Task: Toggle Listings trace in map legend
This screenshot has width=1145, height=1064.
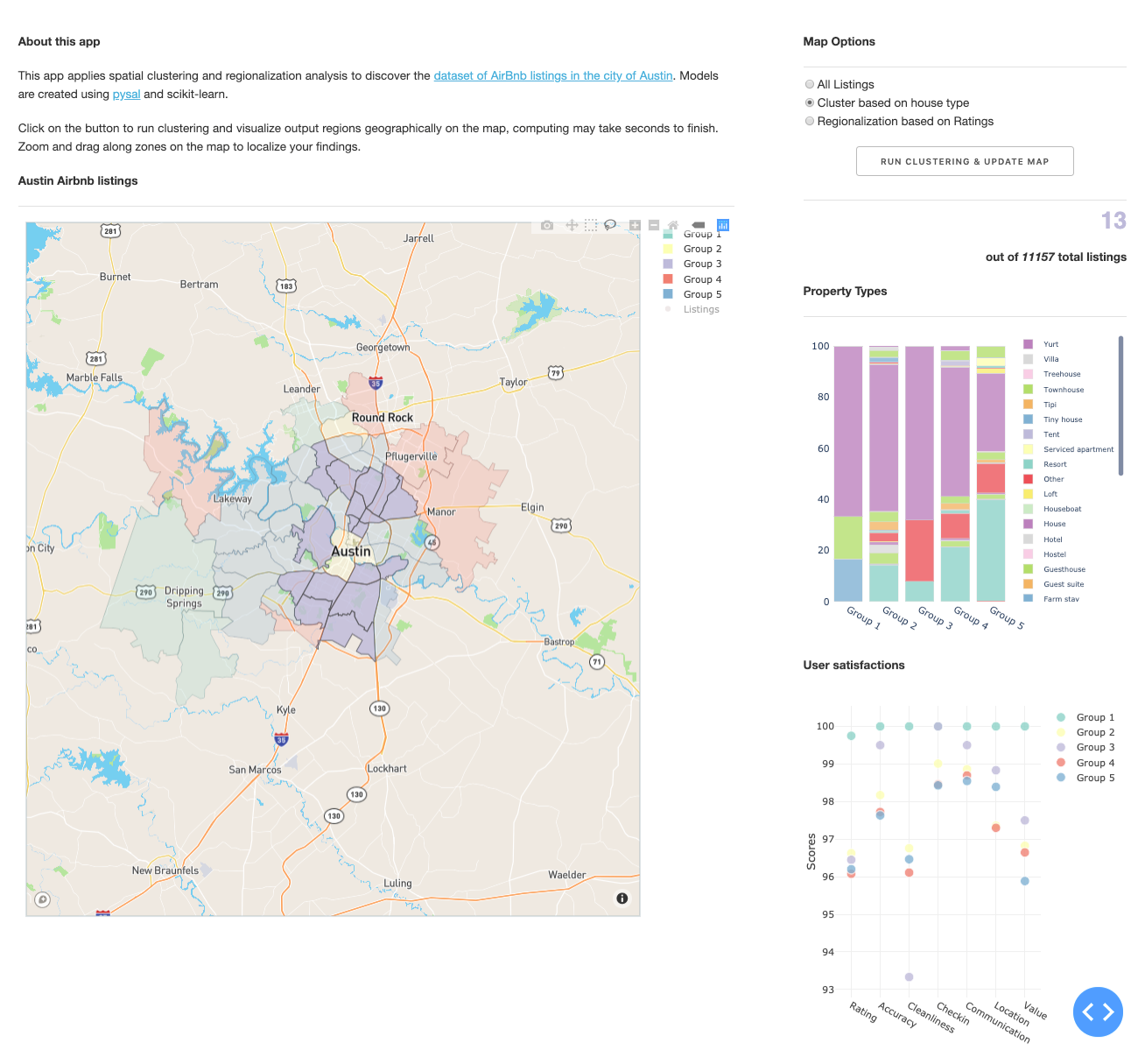Action: (x=693, y=309)
